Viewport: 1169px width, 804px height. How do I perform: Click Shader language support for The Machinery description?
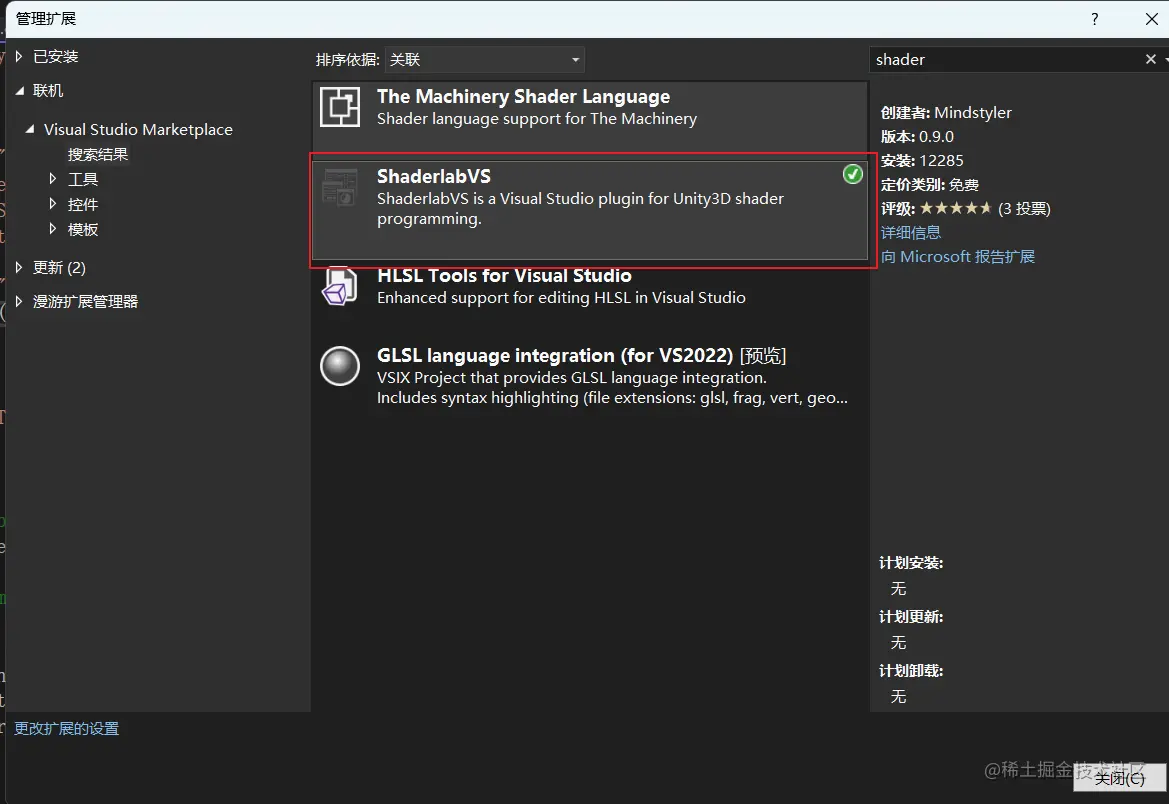(537, 119)
